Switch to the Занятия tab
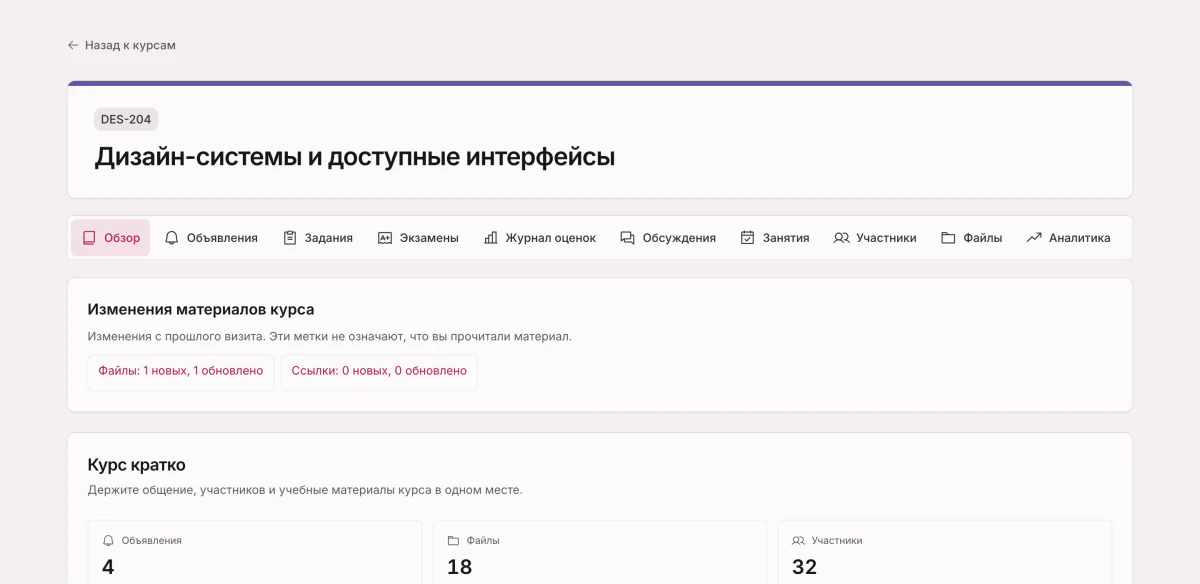This screenshot has height=584, width=1200. point(775,238)
